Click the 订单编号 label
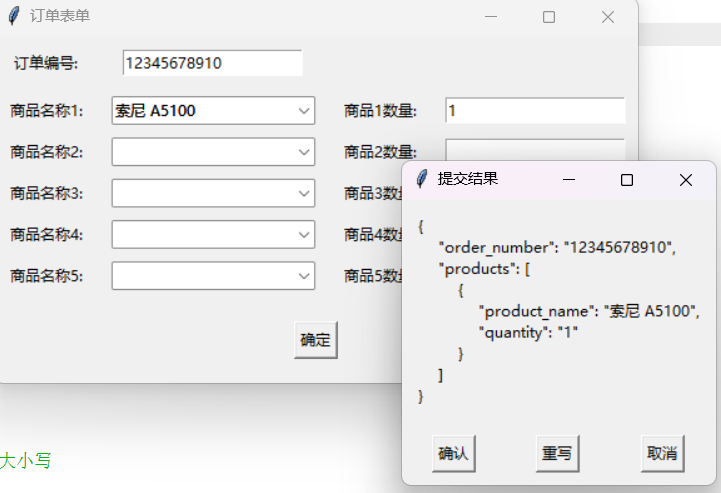 [46, 63]
